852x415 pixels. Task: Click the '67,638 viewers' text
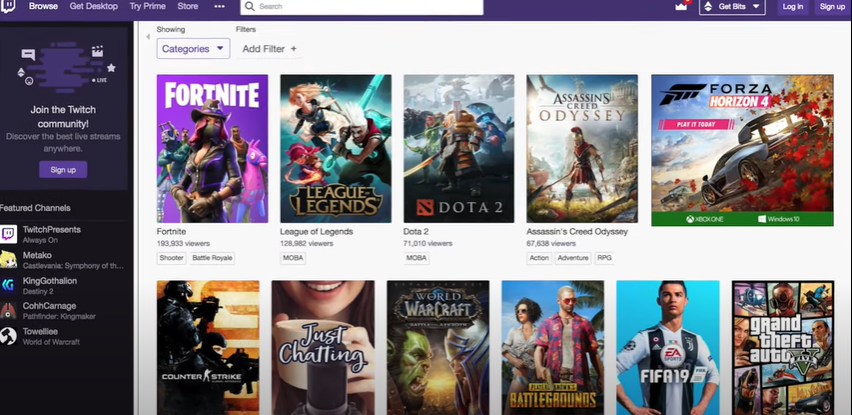551,244
